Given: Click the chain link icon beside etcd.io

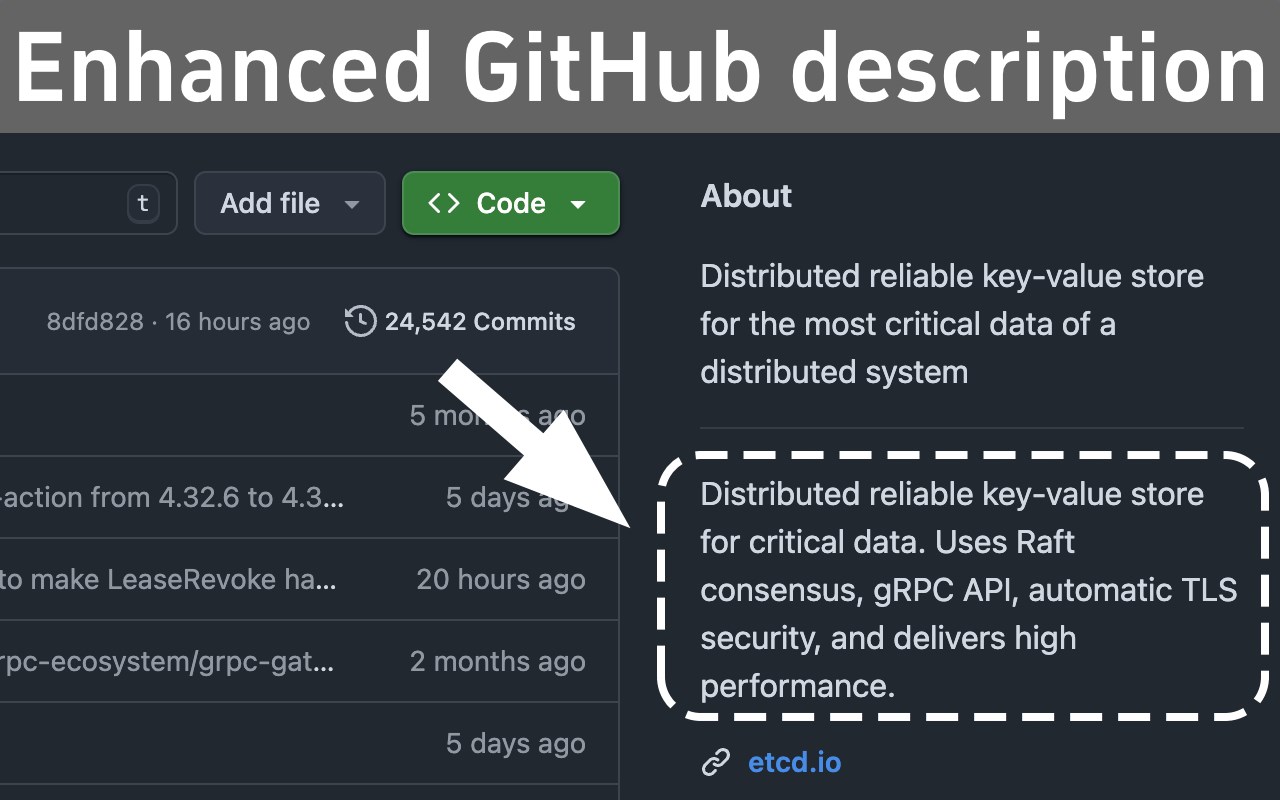Looking at the screenshot, I should pyautogui.click(x=716, y=763).
